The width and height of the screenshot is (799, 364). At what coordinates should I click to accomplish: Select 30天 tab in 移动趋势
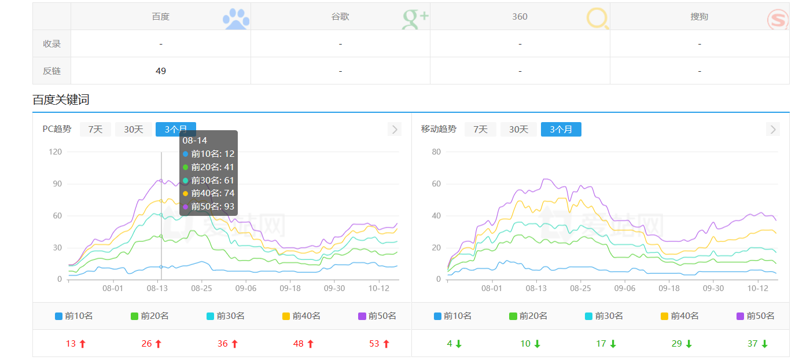tap(518, 129)
